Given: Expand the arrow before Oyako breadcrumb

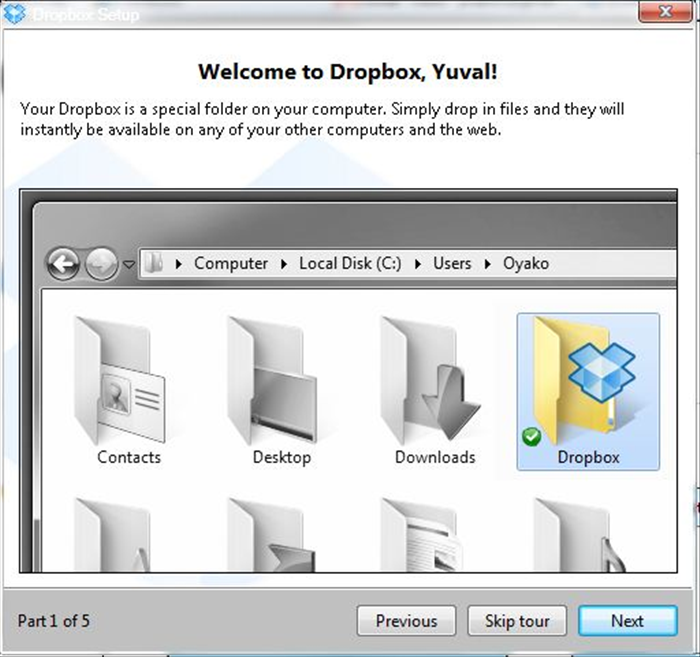Looking at the screenshot, I should [x=488, y=264].
